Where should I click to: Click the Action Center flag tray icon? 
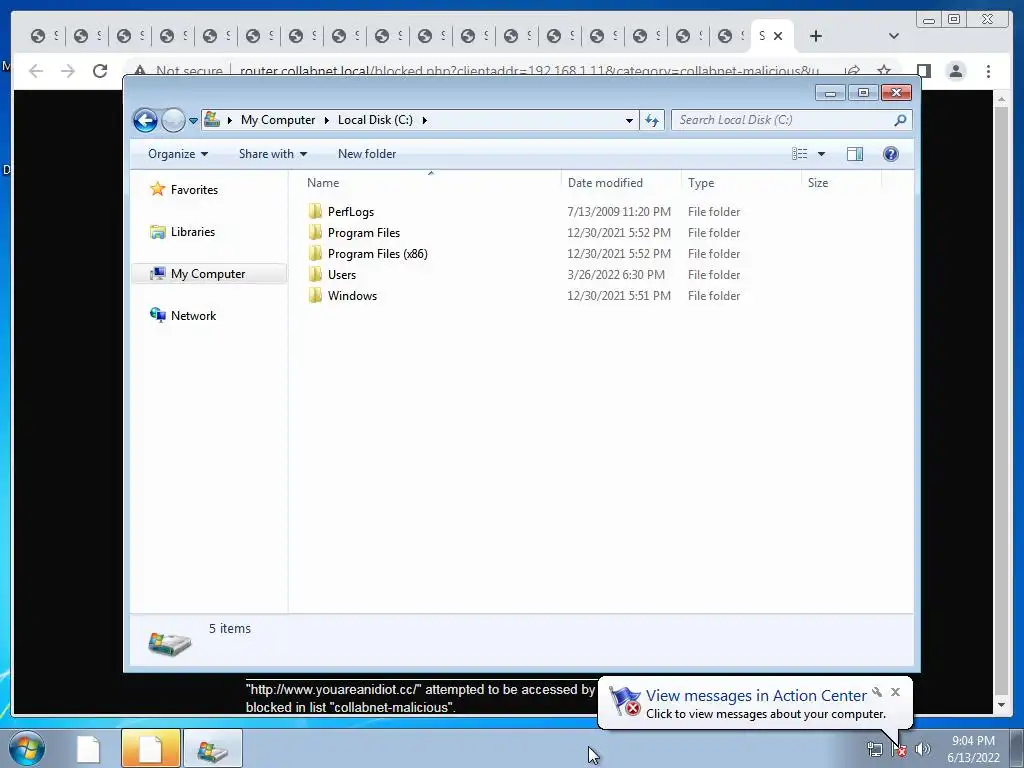(x=899, y=749)
